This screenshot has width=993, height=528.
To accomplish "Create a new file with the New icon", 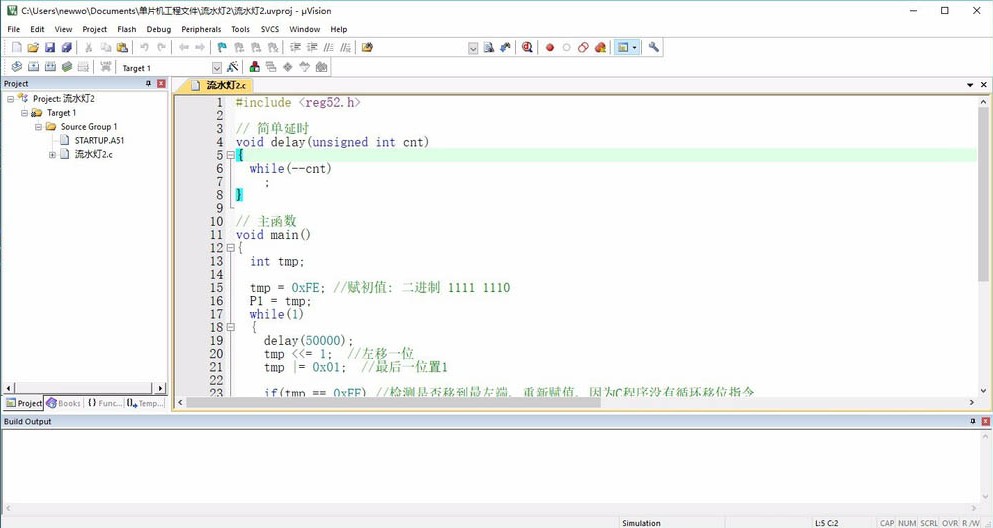I will tap(17, 47).
